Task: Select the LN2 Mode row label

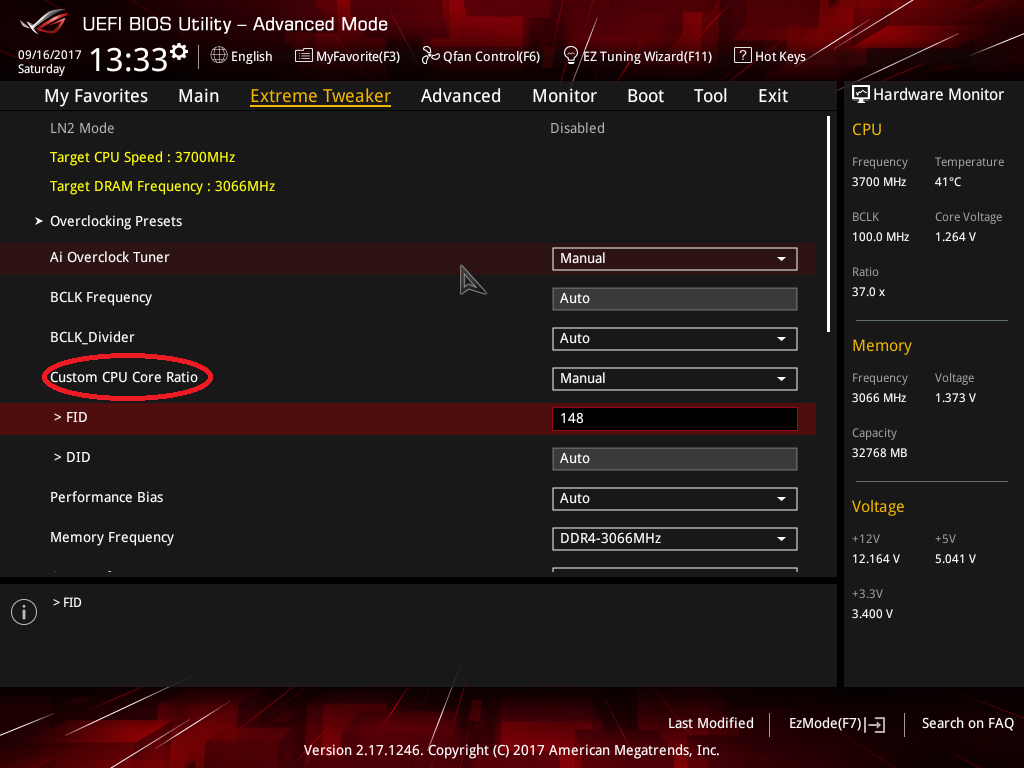Action: point(82,128)
